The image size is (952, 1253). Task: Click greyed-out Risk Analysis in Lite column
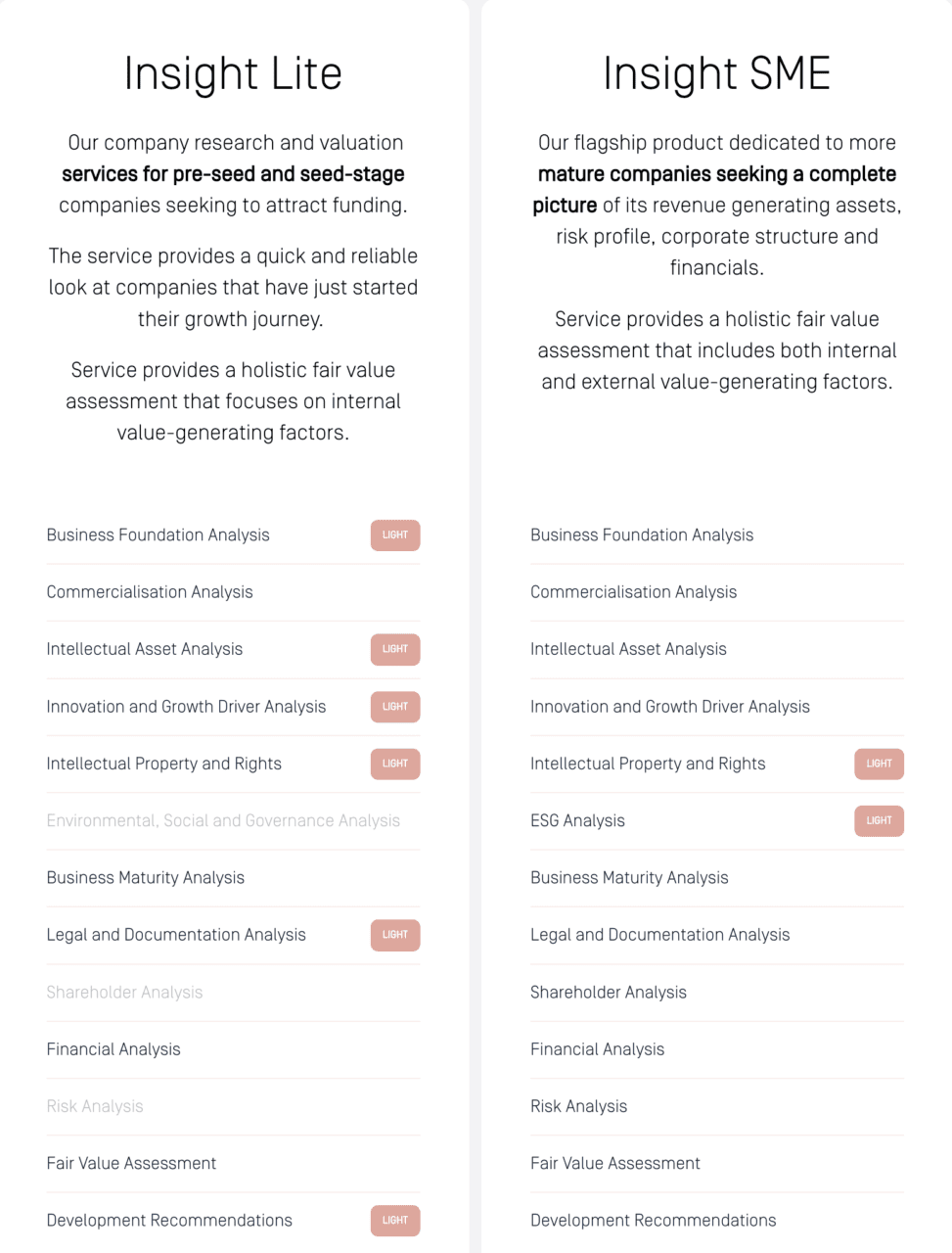click(x=95, y=1106)
